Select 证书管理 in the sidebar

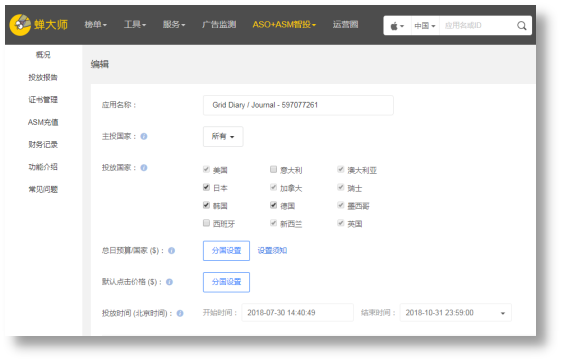43,99
